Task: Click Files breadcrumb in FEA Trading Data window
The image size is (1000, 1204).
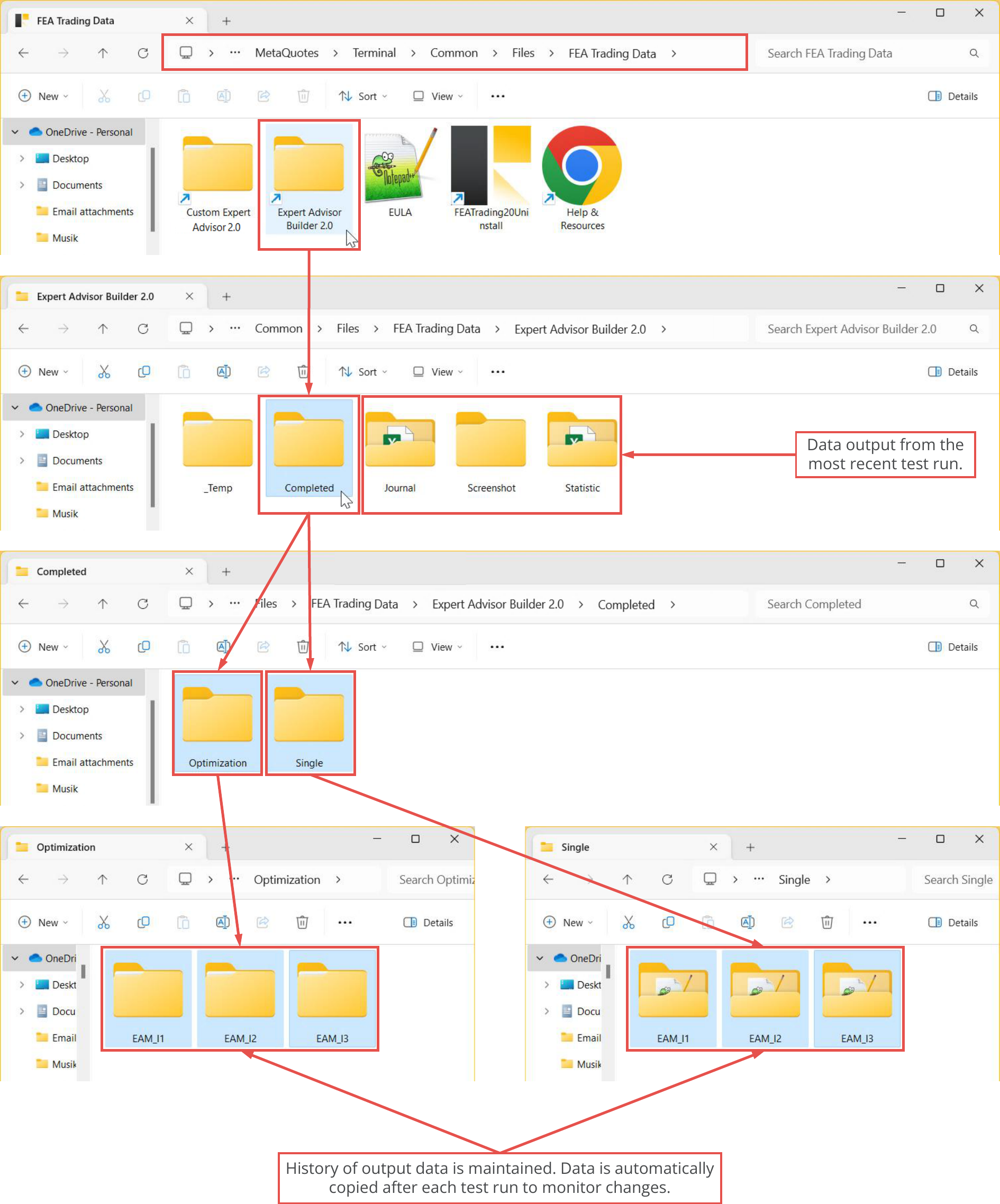Action: pos(523,53)
